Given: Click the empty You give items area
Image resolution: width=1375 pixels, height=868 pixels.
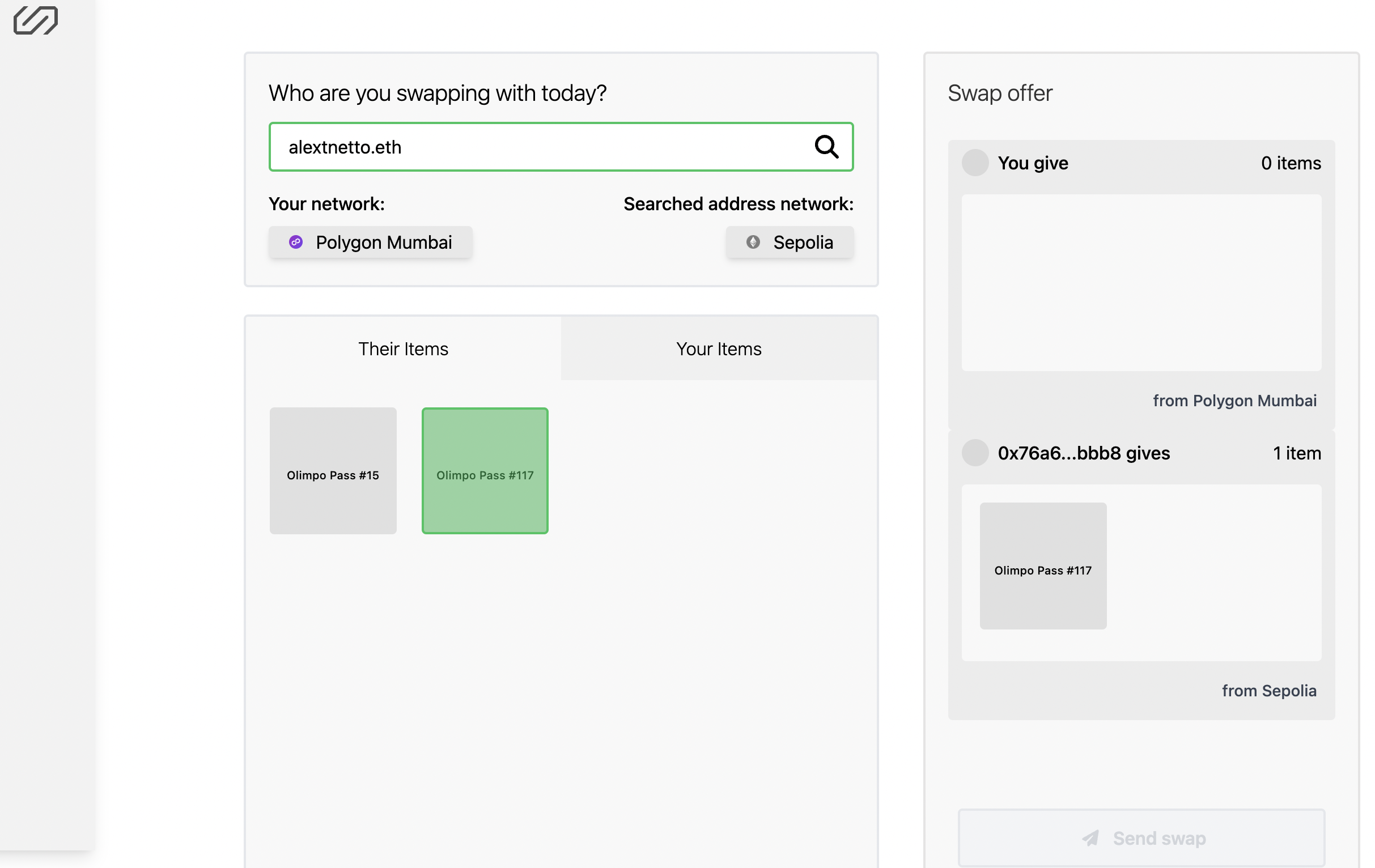Looking at the screenshot, I should point(1141,283).
